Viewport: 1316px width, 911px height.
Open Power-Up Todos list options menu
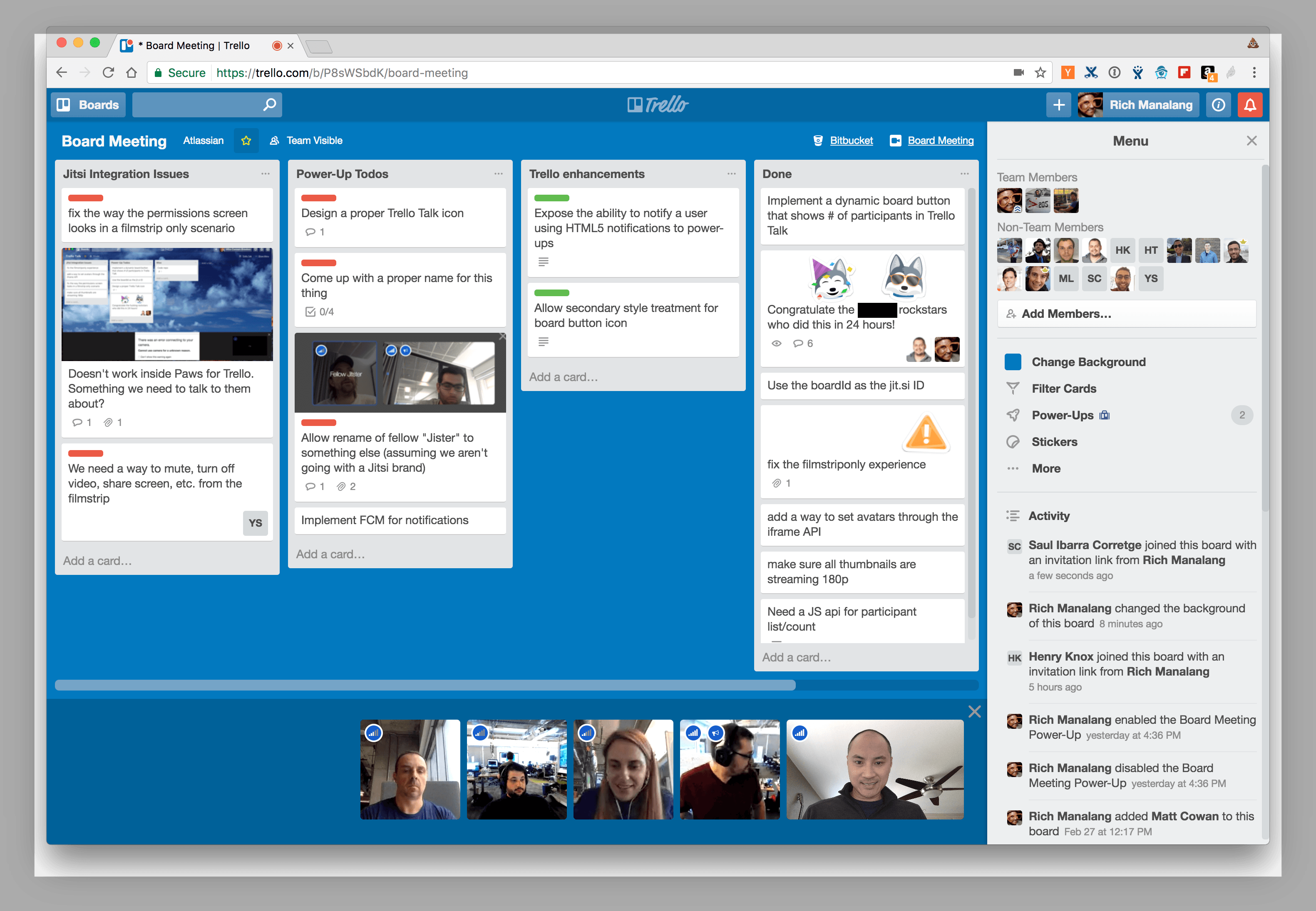pos(499,173)
